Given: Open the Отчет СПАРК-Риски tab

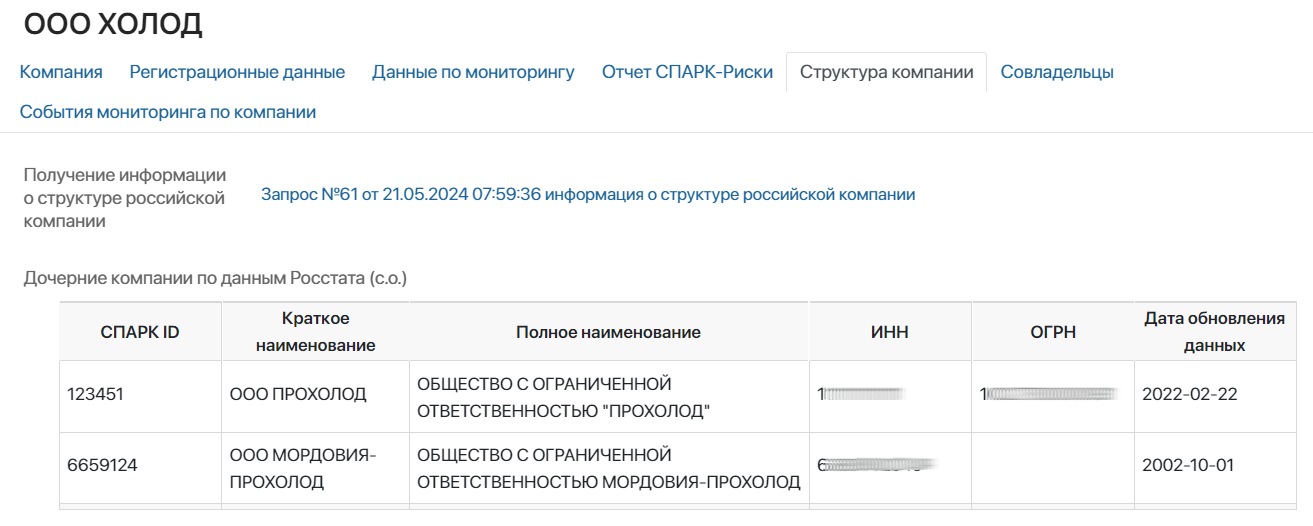Looking at the screenshot, I should 687,72.
